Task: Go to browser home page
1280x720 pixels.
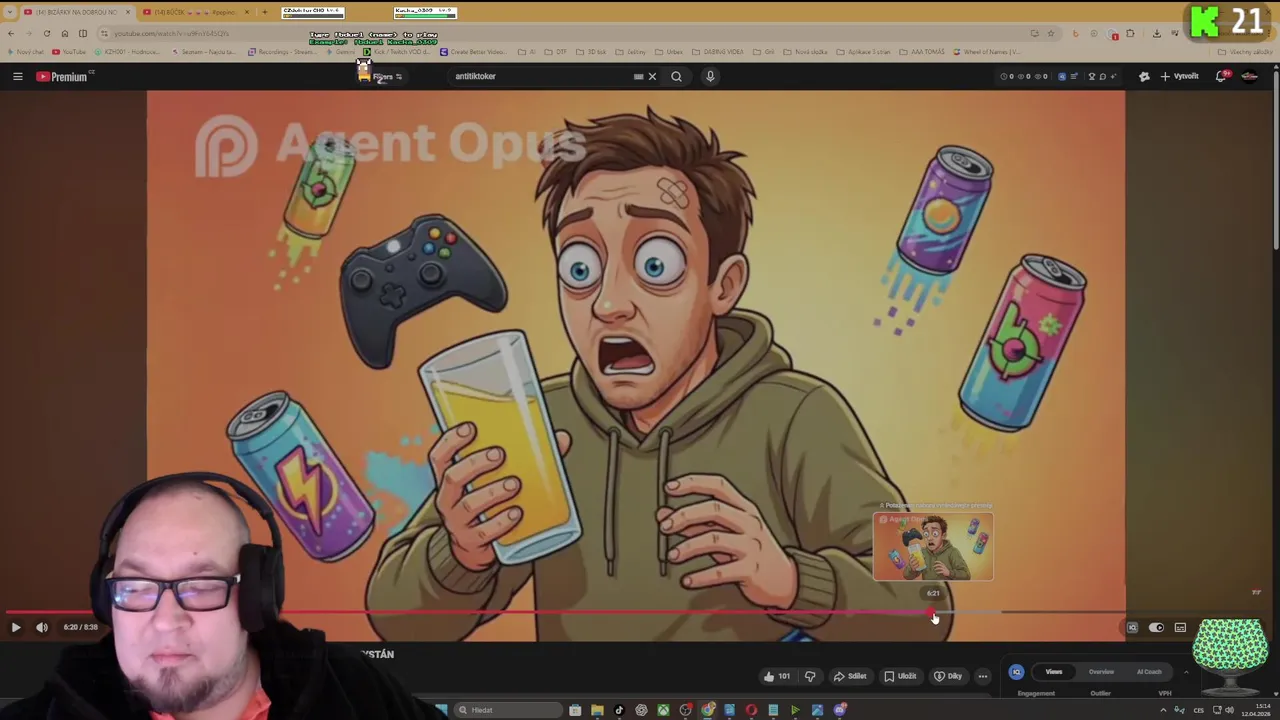Action: (x=65, y=33)
